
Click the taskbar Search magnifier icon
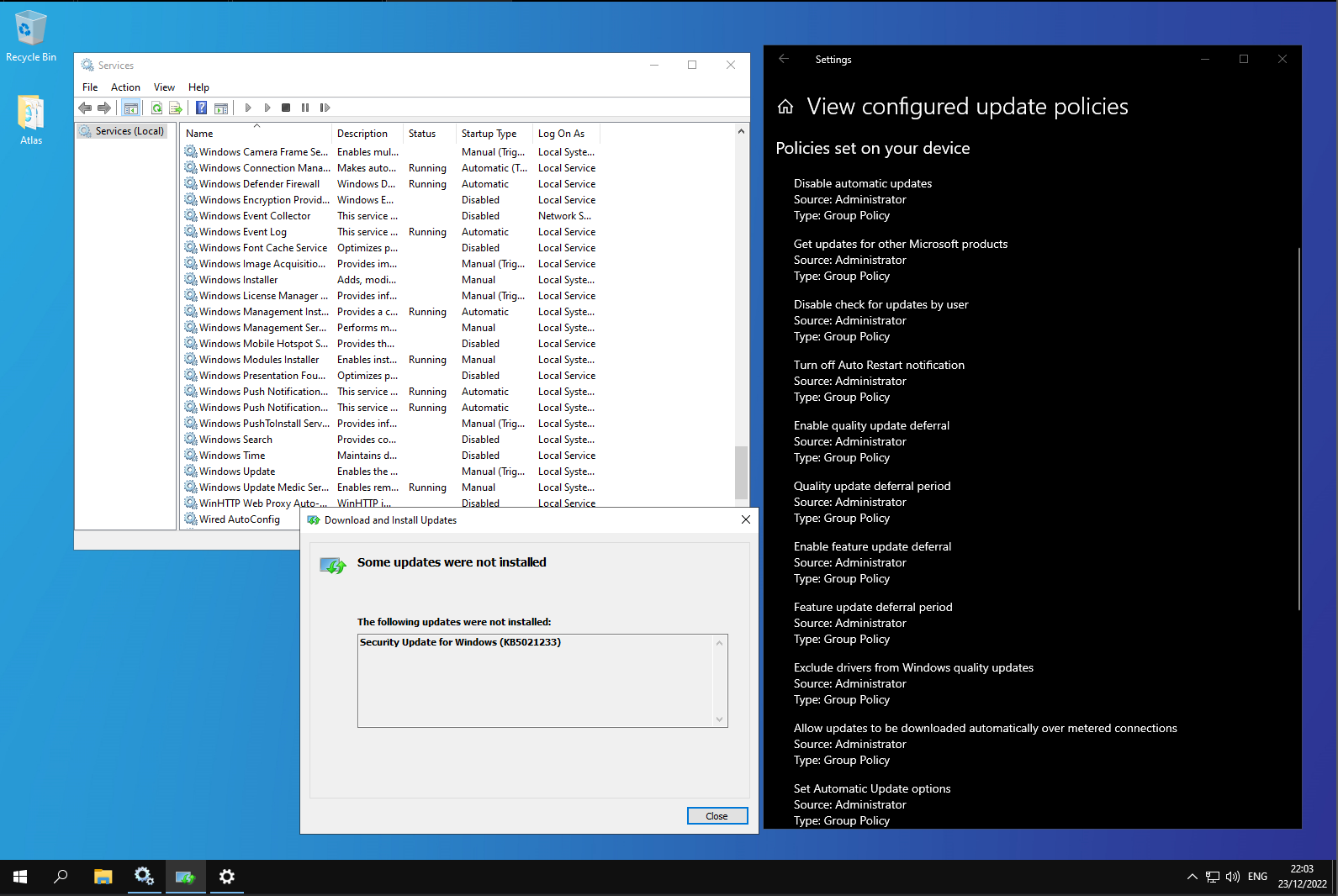(x=61, y=877)
